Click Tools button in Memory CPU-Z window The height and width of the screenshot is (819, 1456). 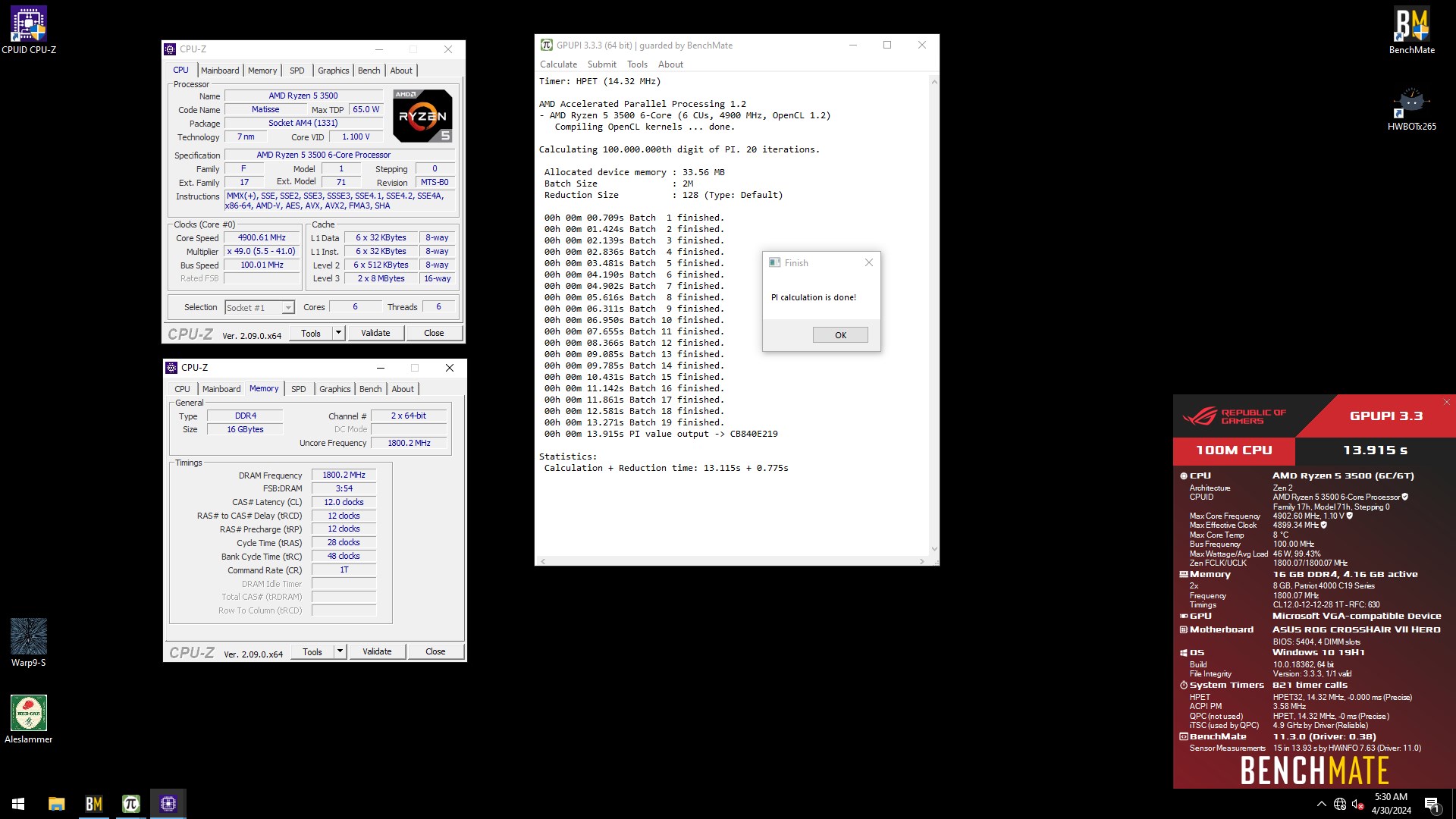312,651
